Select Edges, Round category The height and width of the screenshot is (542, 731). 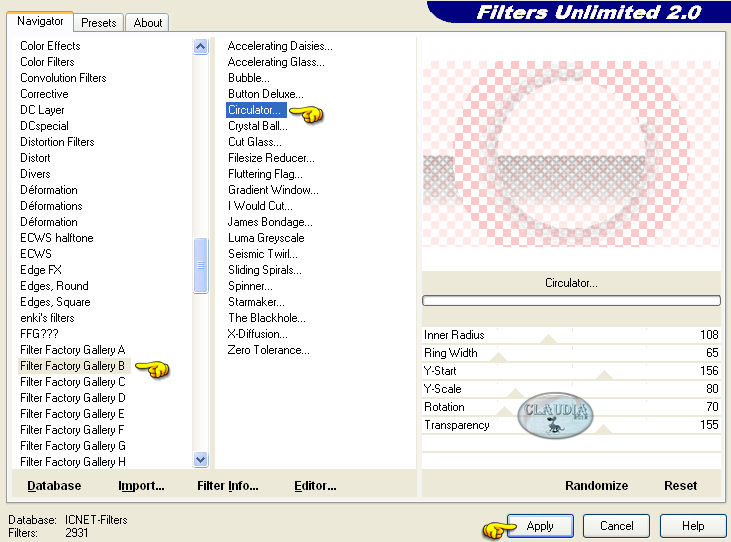[x=54, y=286]
